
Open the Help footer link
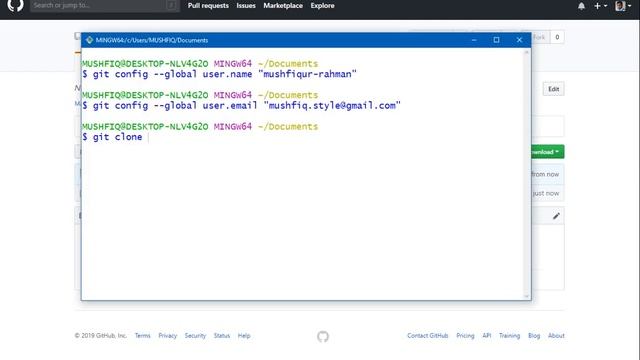(x=244, y=336)
